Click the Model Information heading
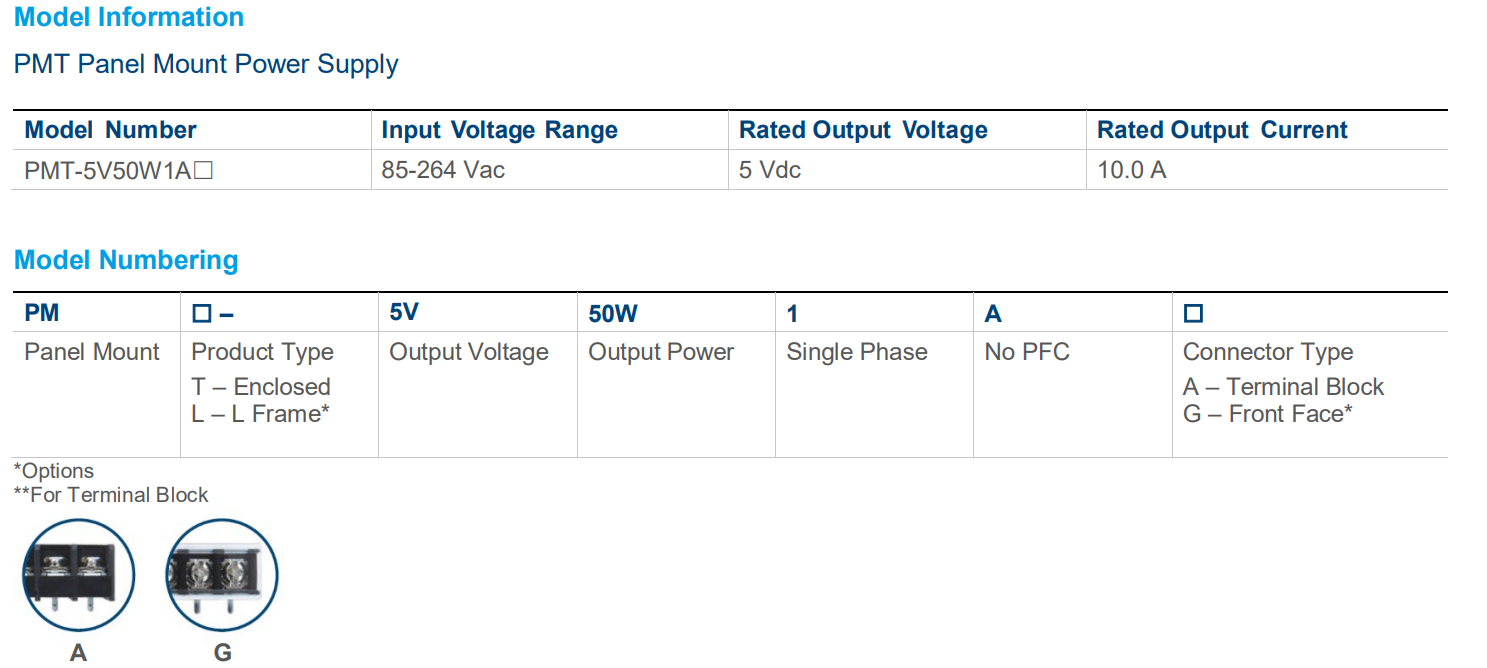The image size is (1487, 668). click(x=129, y=18)
